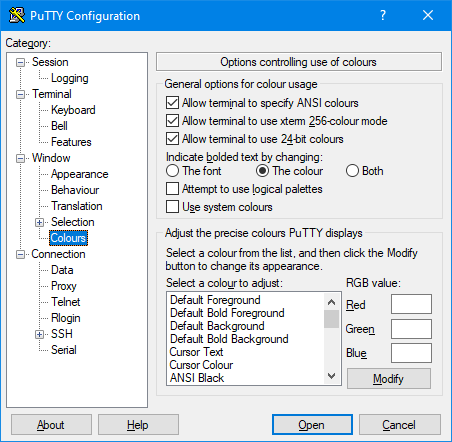Viewport: 452px width, 442px height.
Task: Select the SSH category
Action: [x=62, y=334]
